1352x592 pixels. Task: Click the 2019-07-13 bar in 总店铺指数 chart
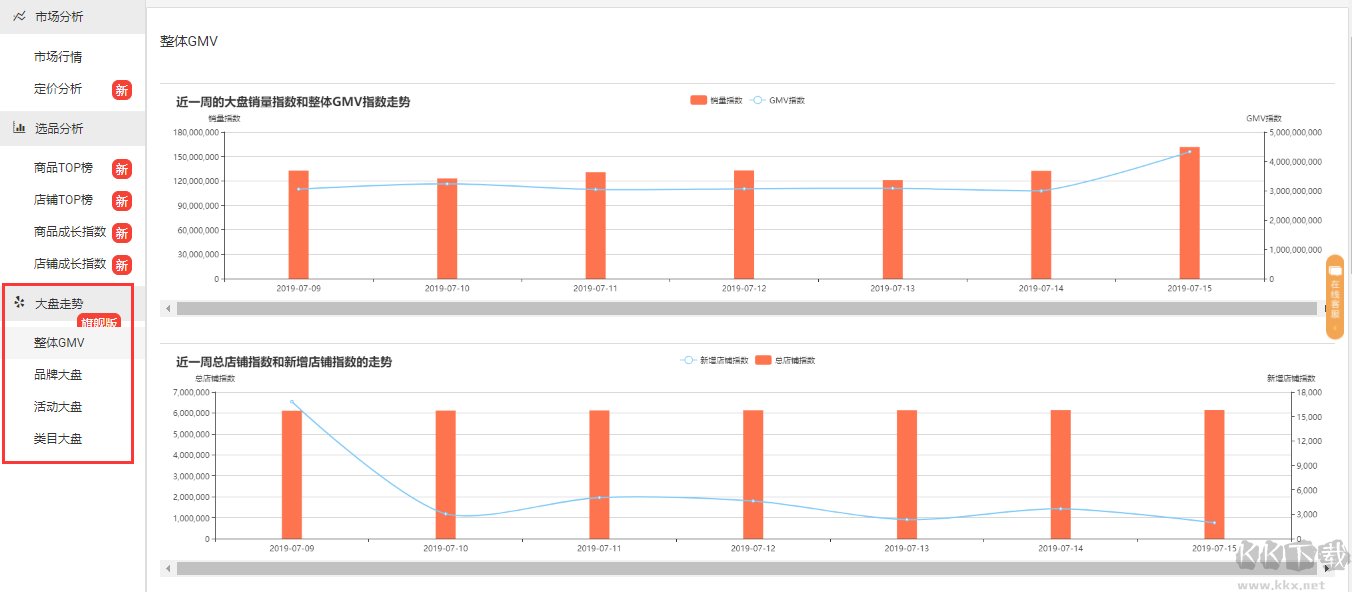(x=907, y=475)
